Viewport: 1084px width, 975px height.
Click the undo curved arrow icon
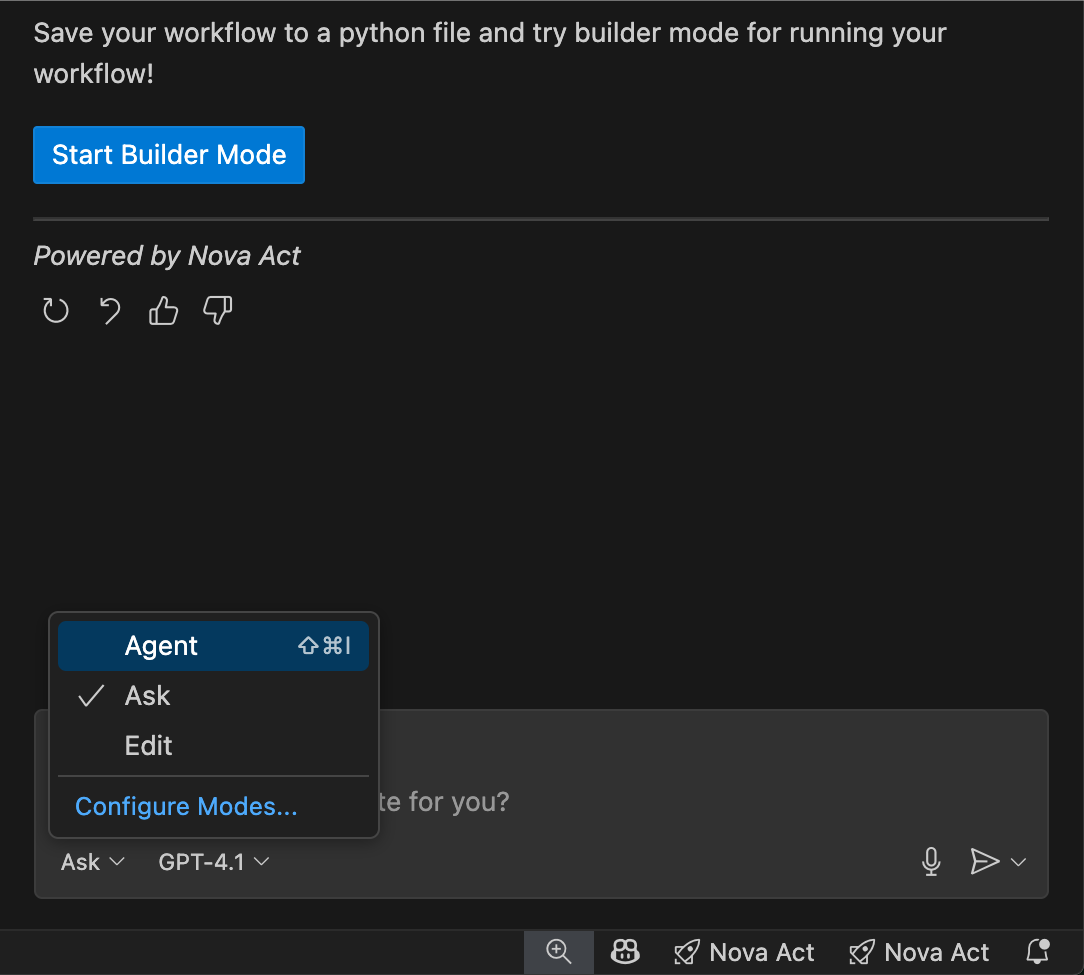coord(110,311)
